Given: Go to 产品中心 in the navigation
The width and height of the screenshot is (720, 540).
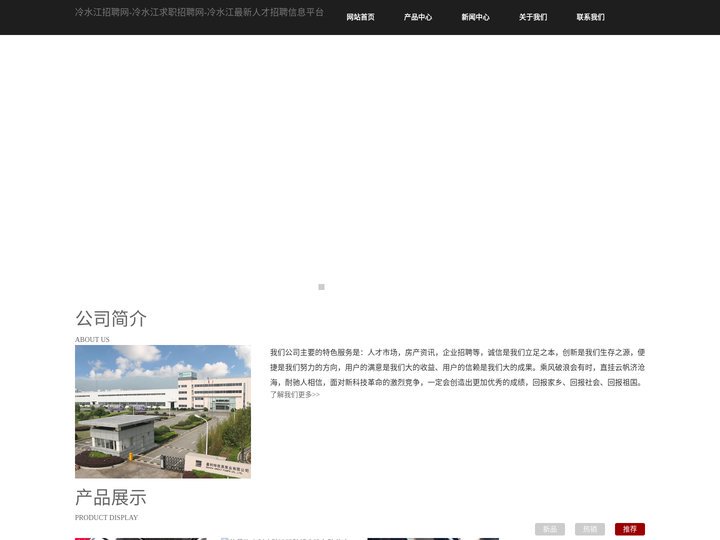Looking at the screenshot, I should (418, 17).
